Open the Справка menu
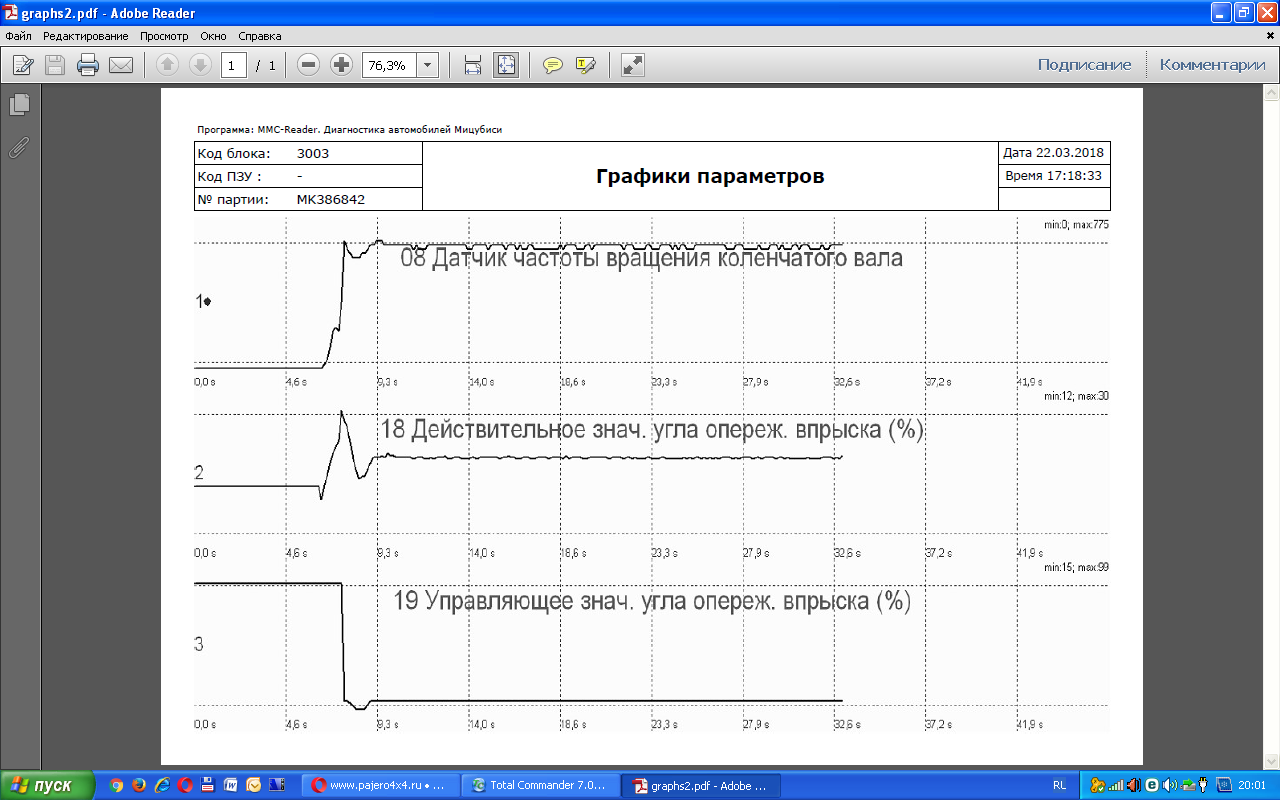This screenshot has height=800, width=1280. pyautogui.click(x=260, y=36)
